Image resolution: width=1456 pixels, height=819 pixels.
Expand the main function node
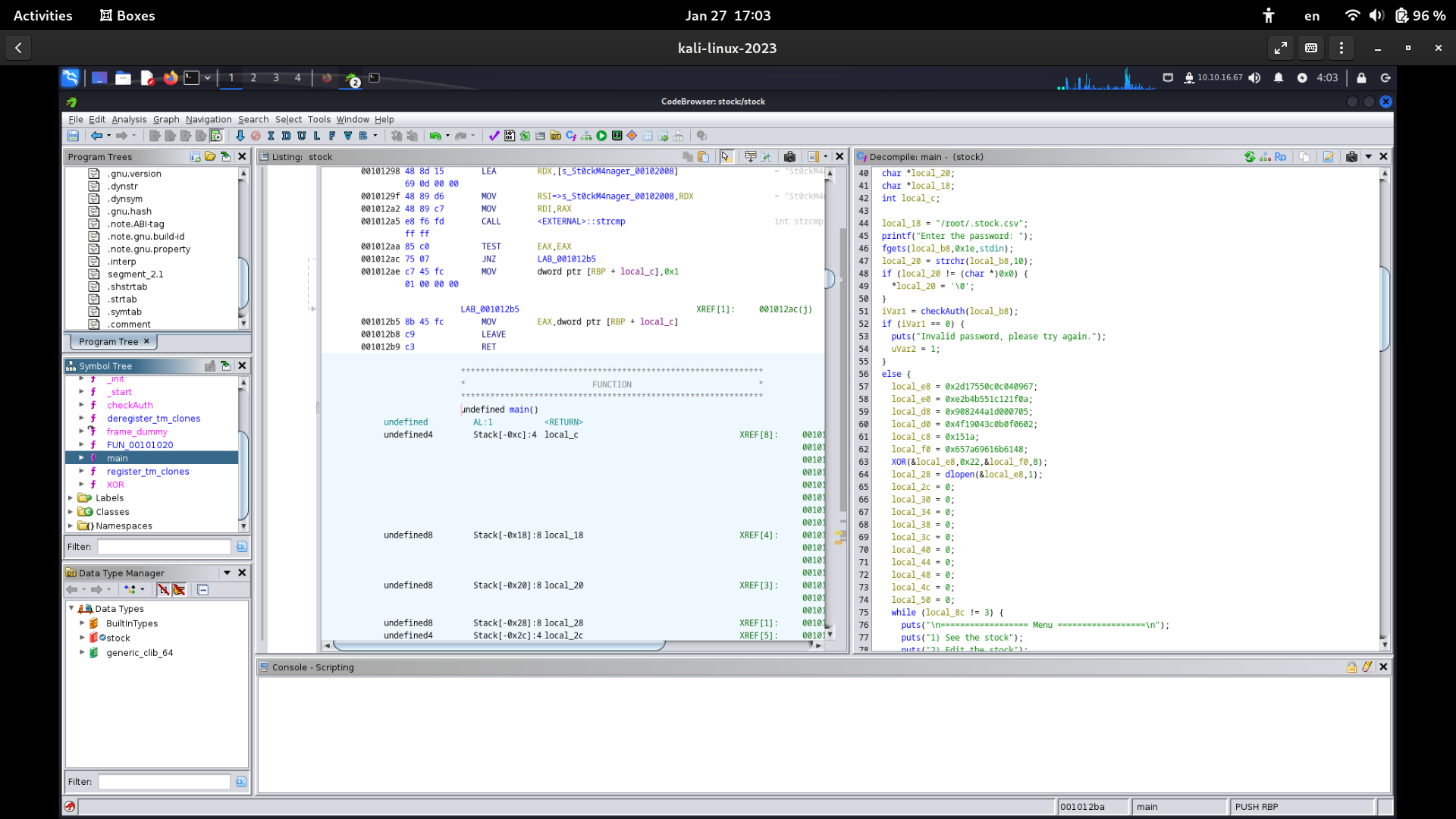[81, 458]
